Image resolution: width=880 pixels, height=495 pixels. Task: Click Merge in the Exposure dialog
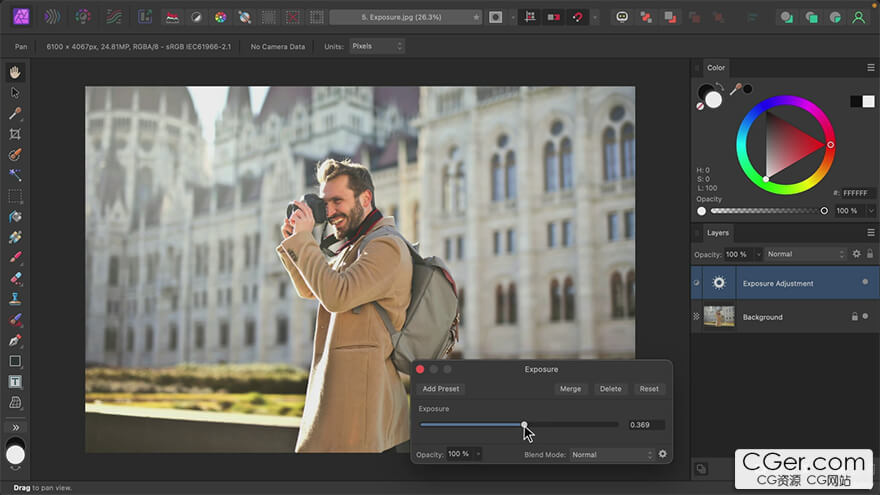coord(570,389)
